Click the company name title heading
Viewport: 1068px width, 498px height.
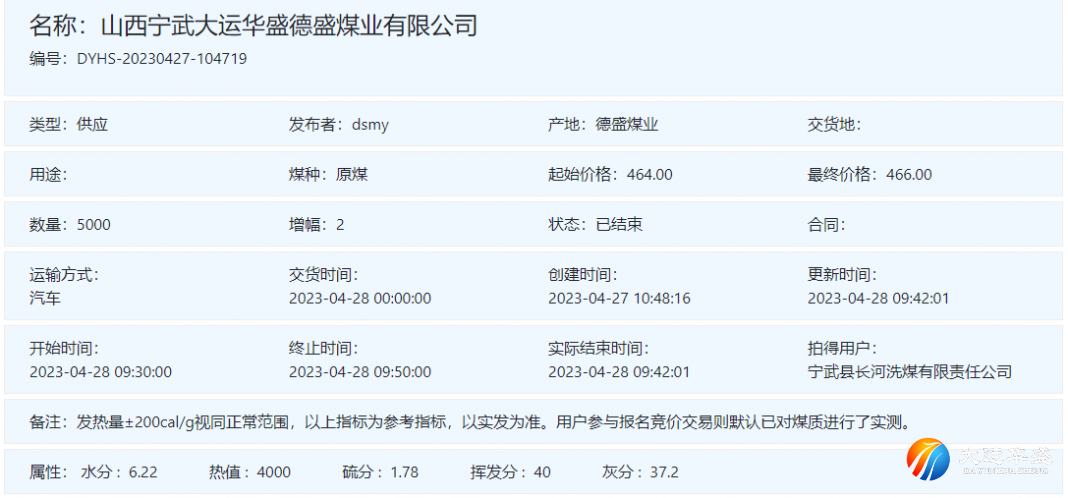click(253, 26)
